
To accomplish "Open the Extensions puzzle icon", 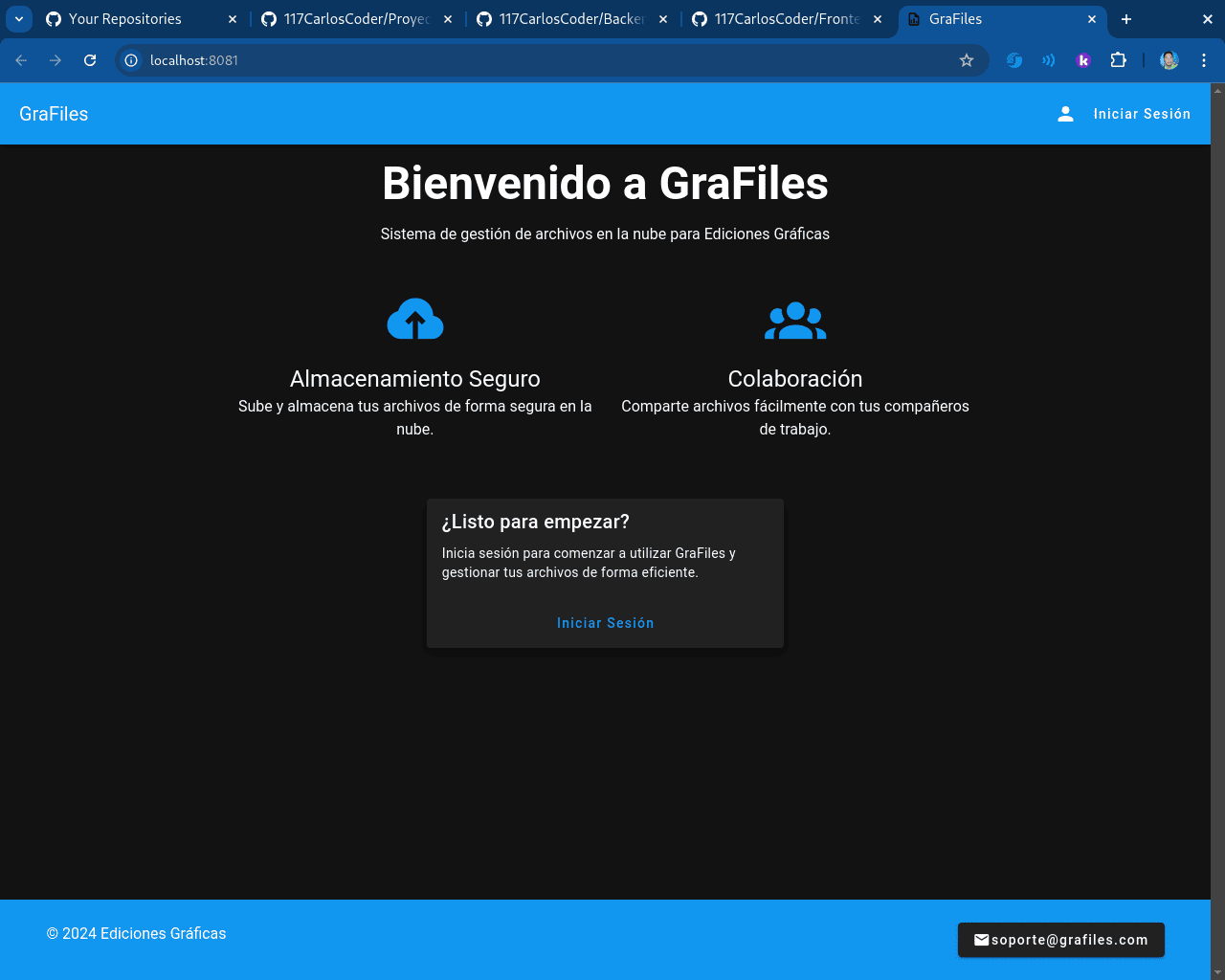I will (x=1118, y=59).
